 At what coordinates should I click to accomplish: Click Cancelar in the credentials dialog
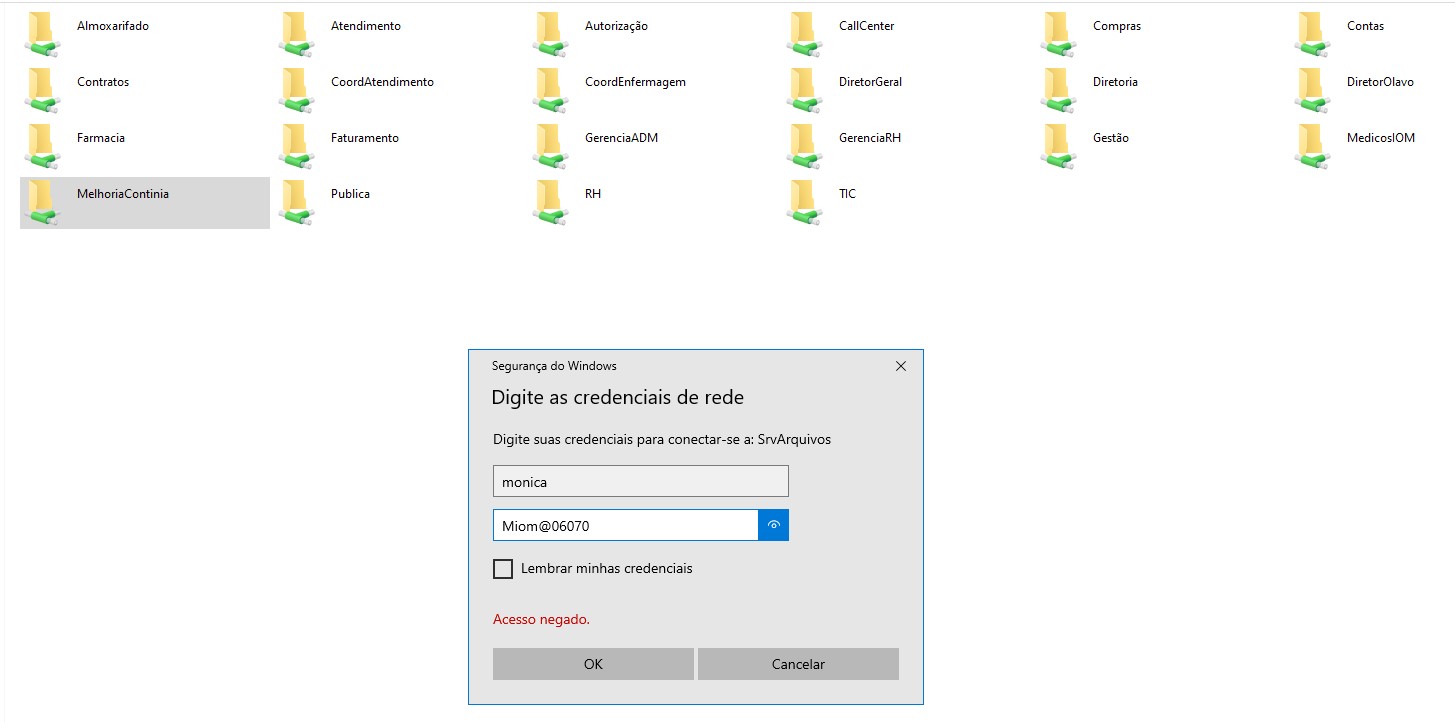798,664
